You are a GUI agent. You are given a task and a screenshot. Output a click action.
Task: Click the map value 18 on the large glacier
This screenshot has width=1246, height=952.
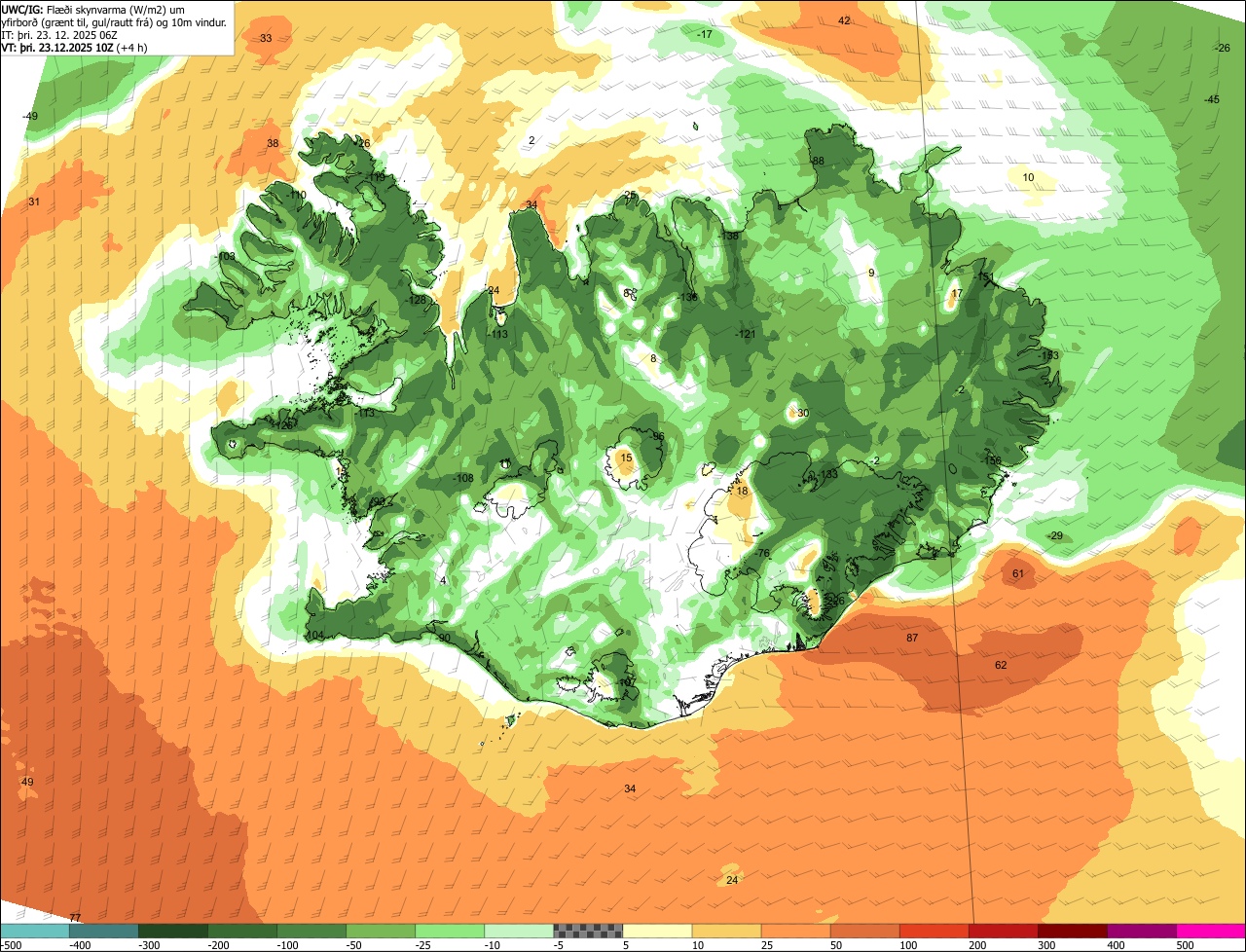[x=743, y=491]
